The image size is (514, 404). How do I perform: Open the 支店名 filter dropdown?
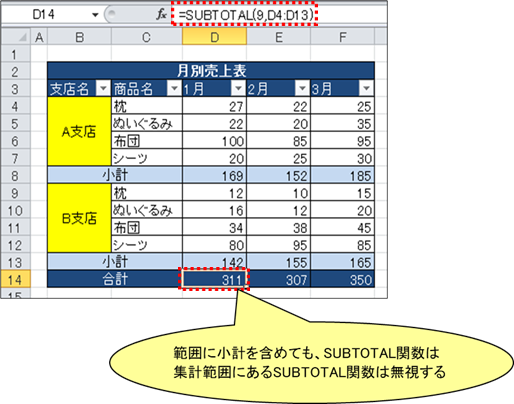tap(103, 88)
